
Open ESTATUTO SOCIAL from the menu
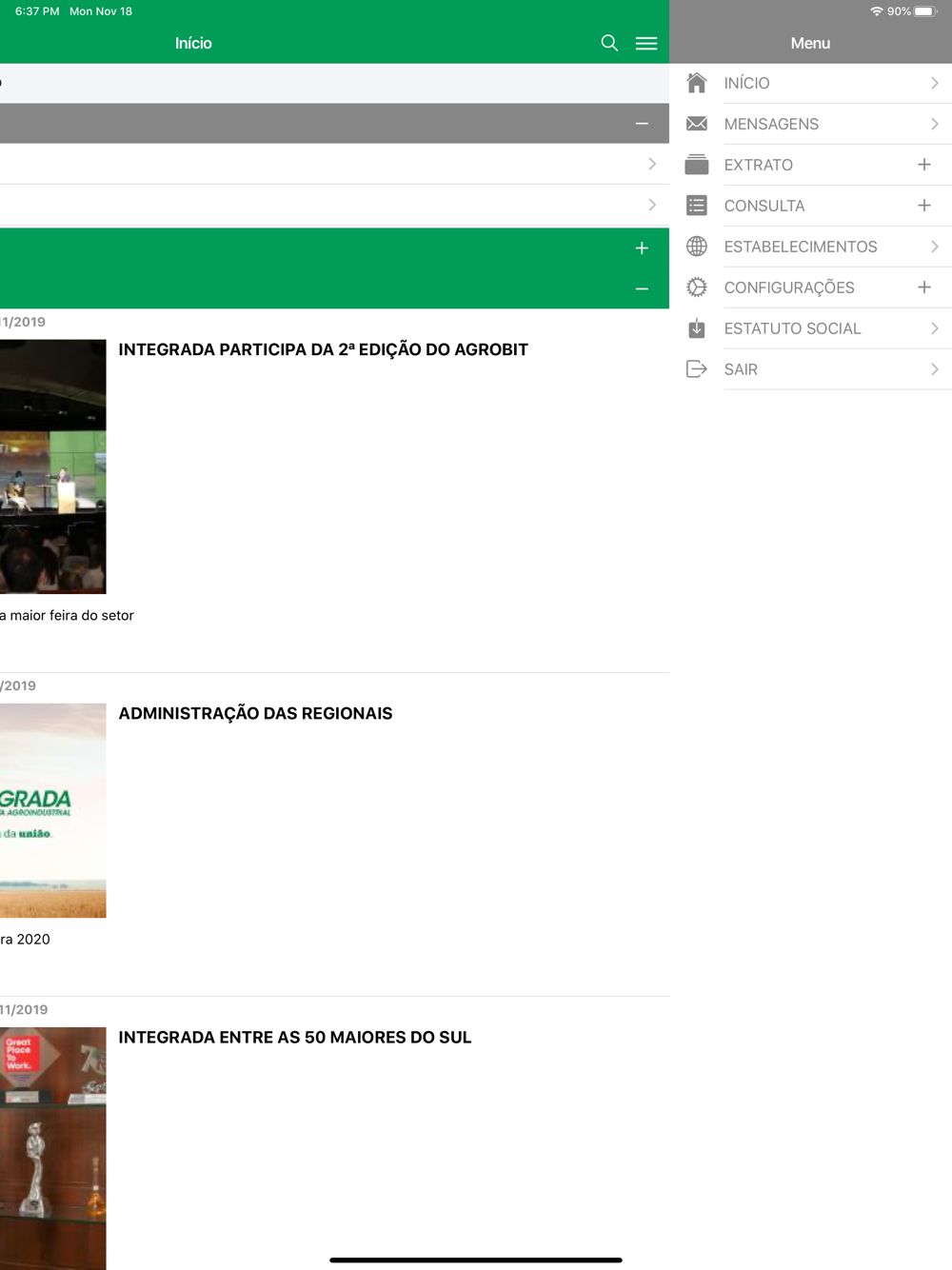pyautogui.click(x=810, y=329)
